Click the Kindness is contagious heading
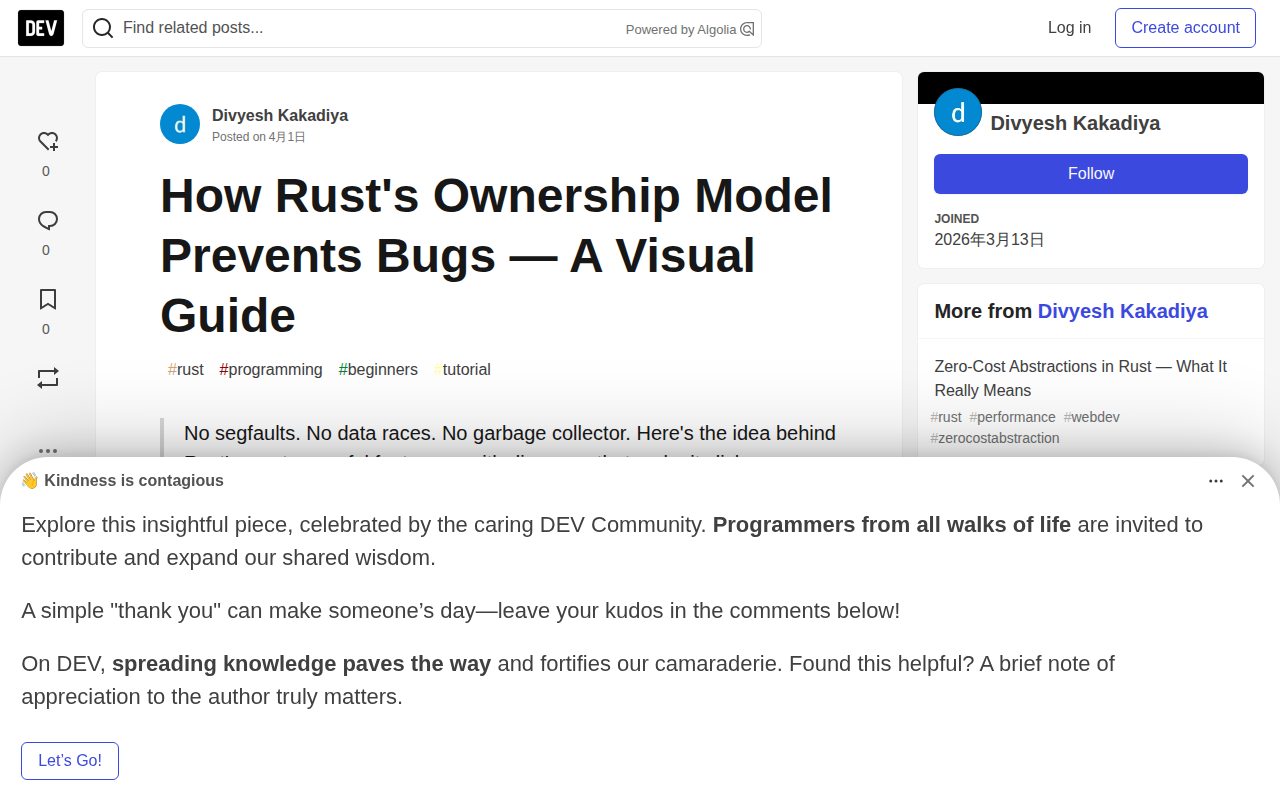This screenshot has width=1280, height=800. 122,481
